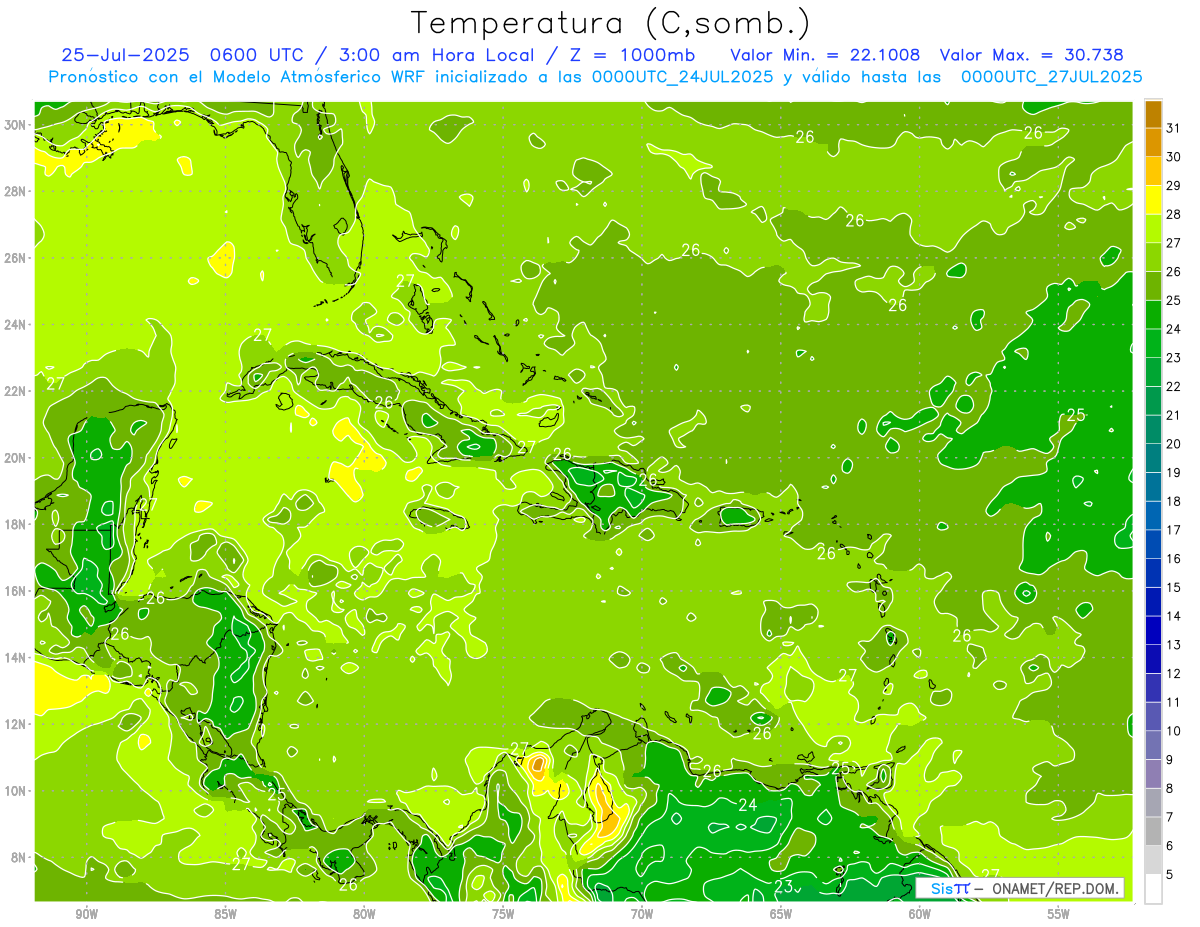
Task: Click the 8N latitude axis label
Action: (19, 858)
